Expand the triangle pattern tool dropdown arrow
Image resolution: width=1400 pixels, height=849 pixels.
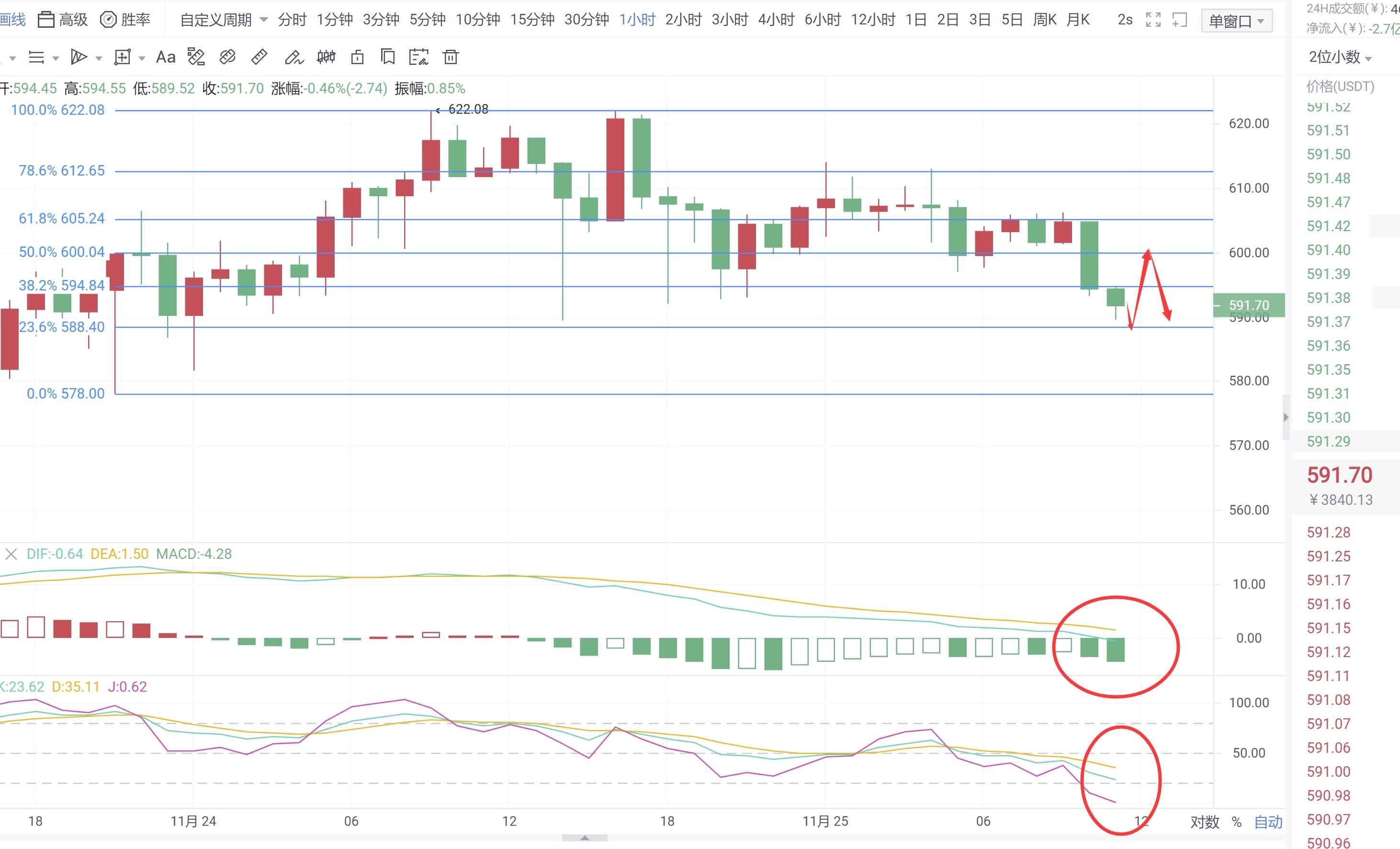point(99,58)
